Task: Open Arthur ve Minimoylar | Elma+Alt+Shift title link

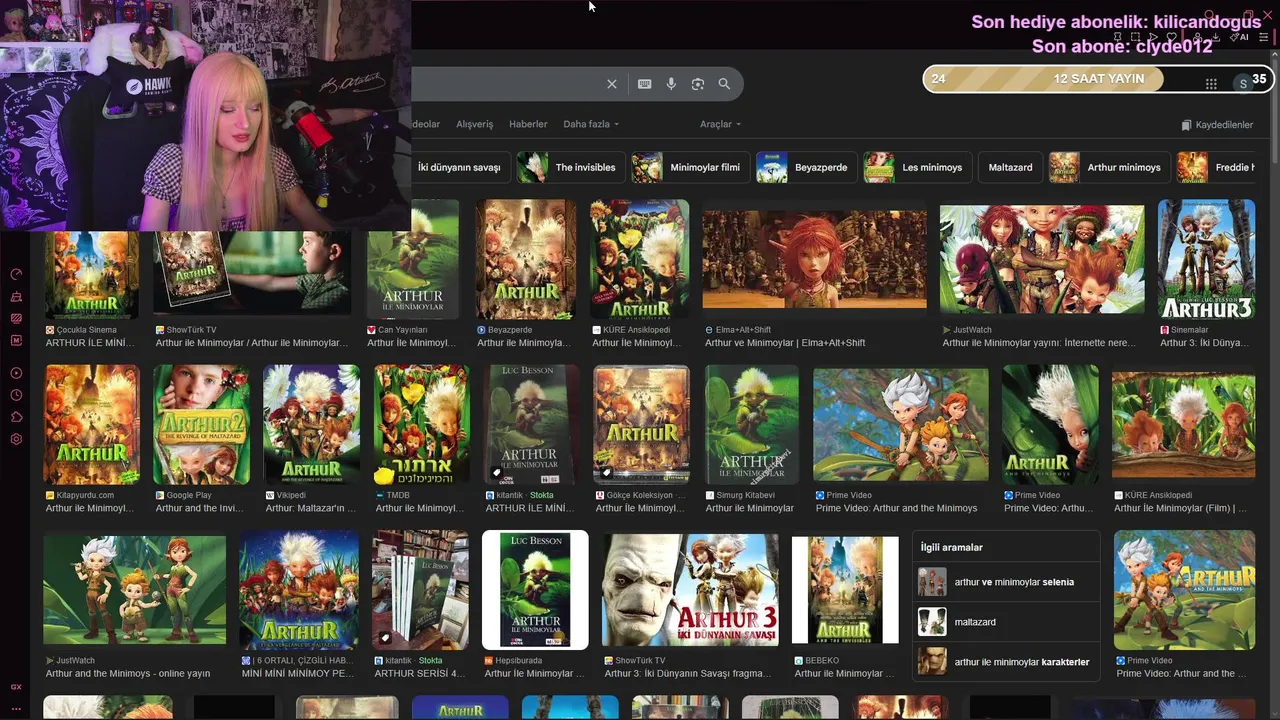Action: [785, 343]
